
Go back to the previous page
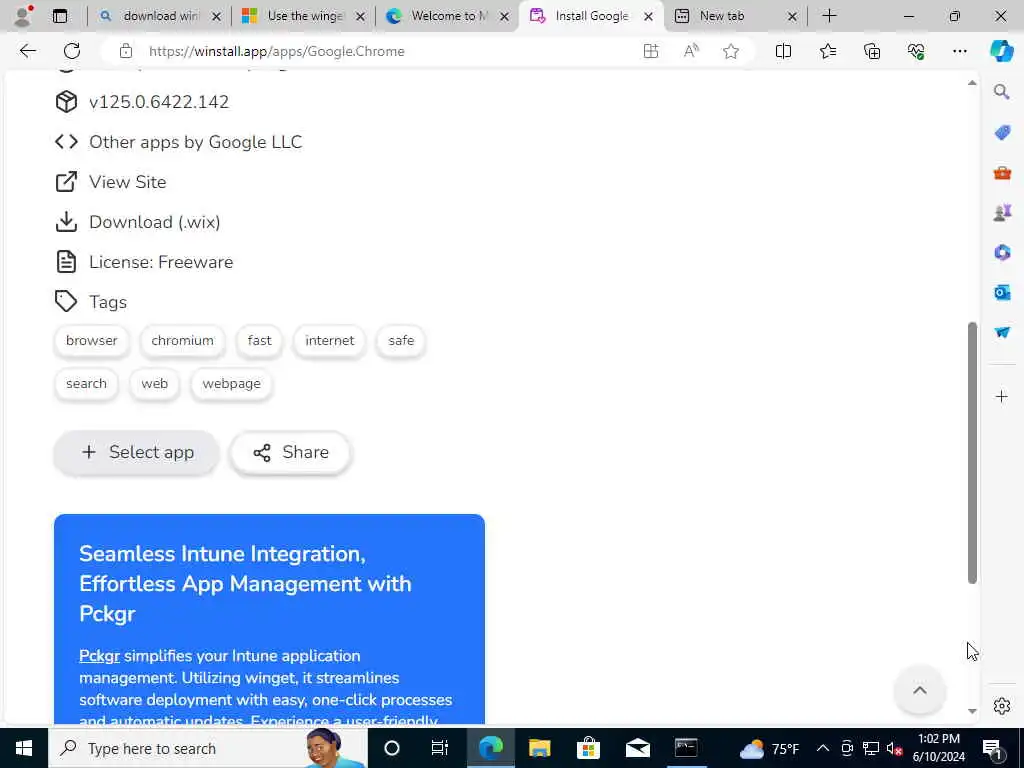27,51
